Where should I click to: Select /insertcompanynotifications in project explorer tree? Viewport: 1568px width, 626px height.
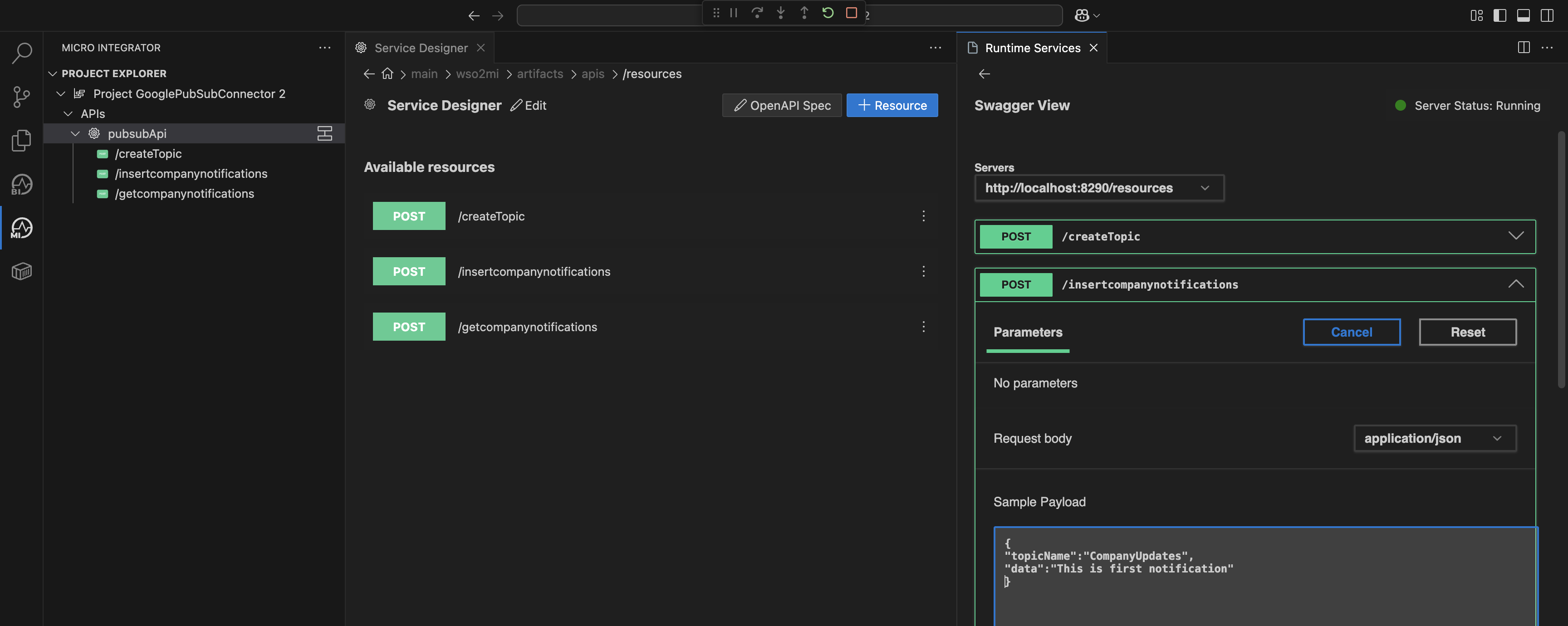coord(191,174)
